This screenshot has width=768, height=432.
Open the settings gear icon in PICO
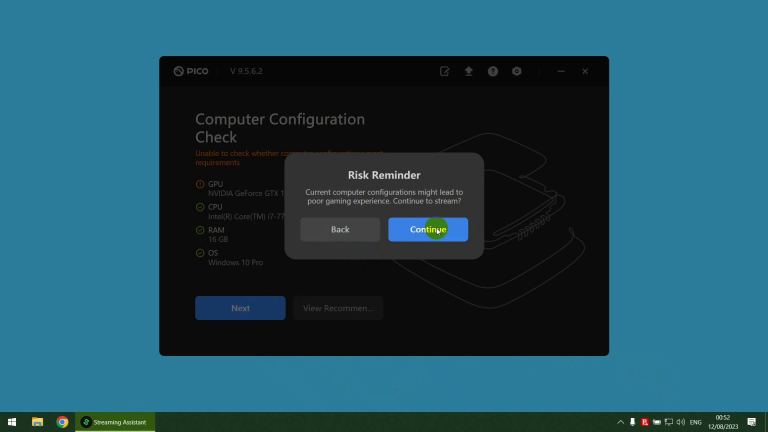coord(517,72)
